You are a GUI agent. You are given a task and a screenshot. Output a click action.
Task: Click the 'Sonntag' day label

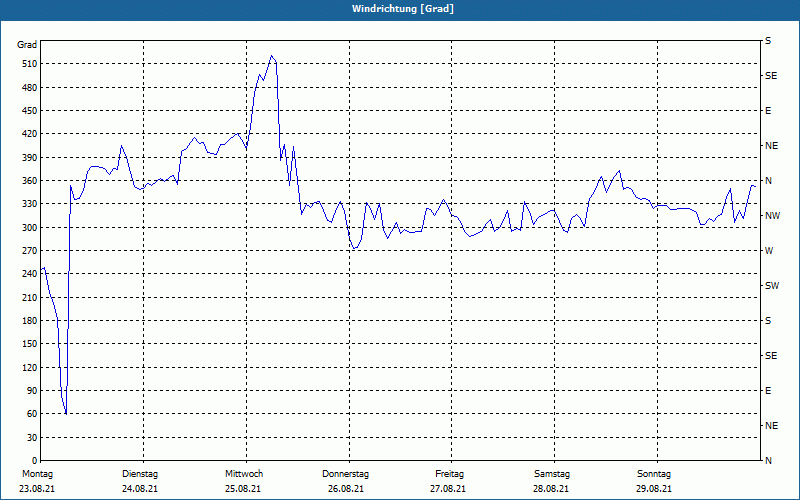point(654,474)
